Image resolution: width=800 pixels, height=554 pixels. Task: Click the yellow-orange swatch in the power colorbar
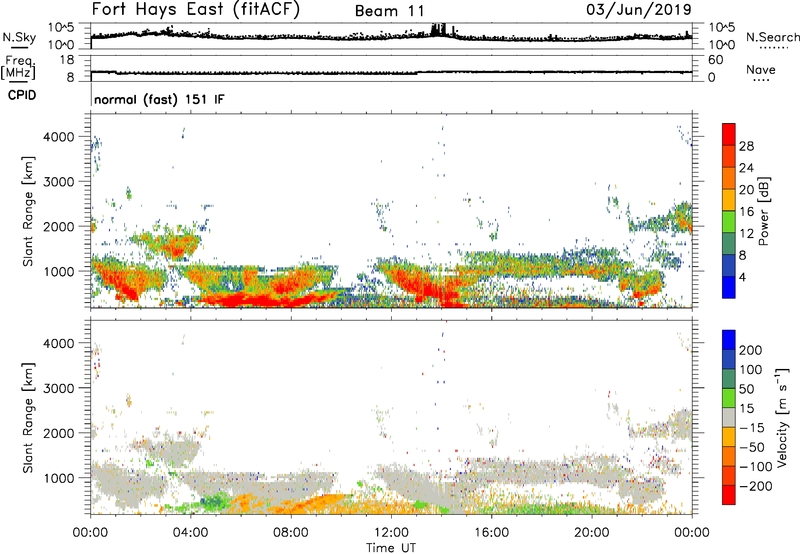coord(729,199)
